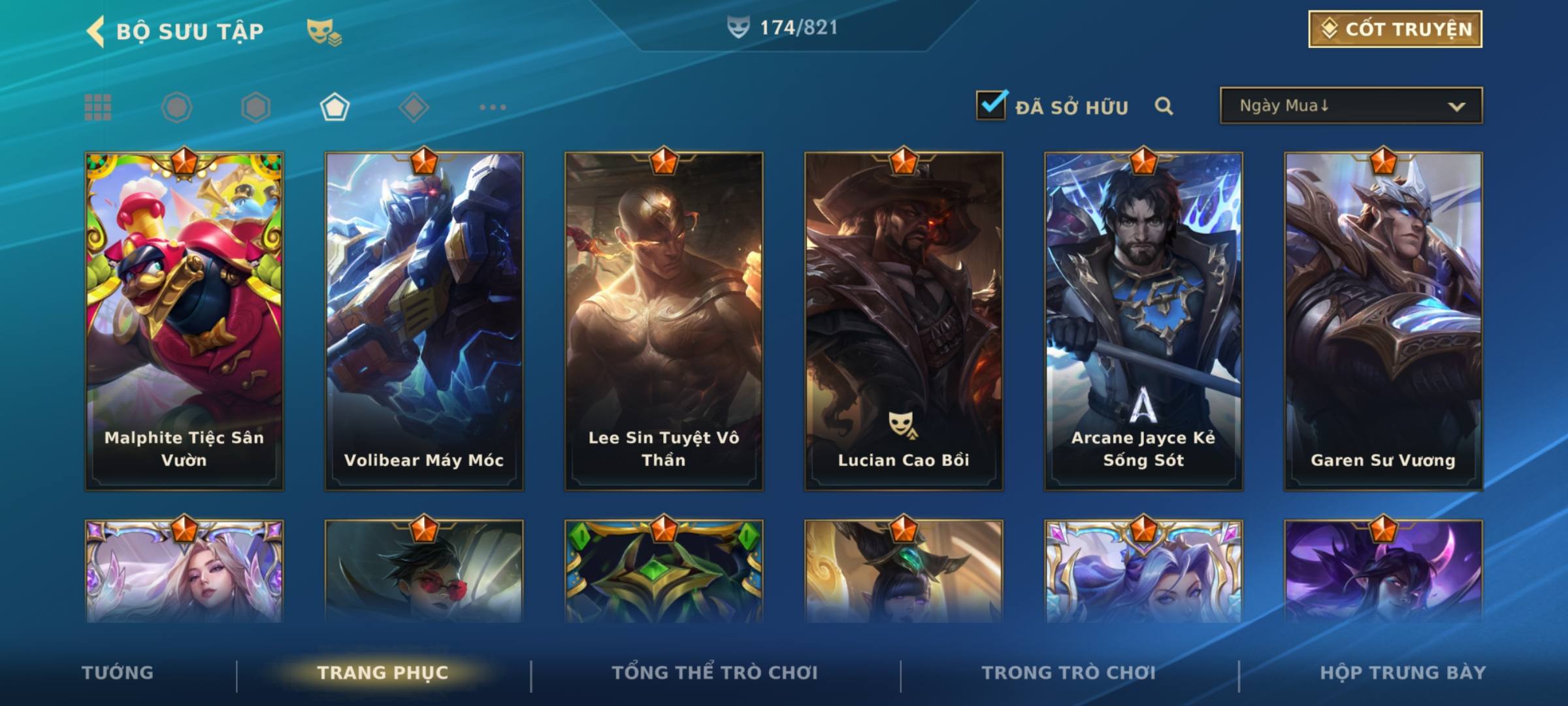Image resolution: width=1568 pixels, height=706 pixels.
Task: Click the Cốt Truyện button
Action: 1395,29
